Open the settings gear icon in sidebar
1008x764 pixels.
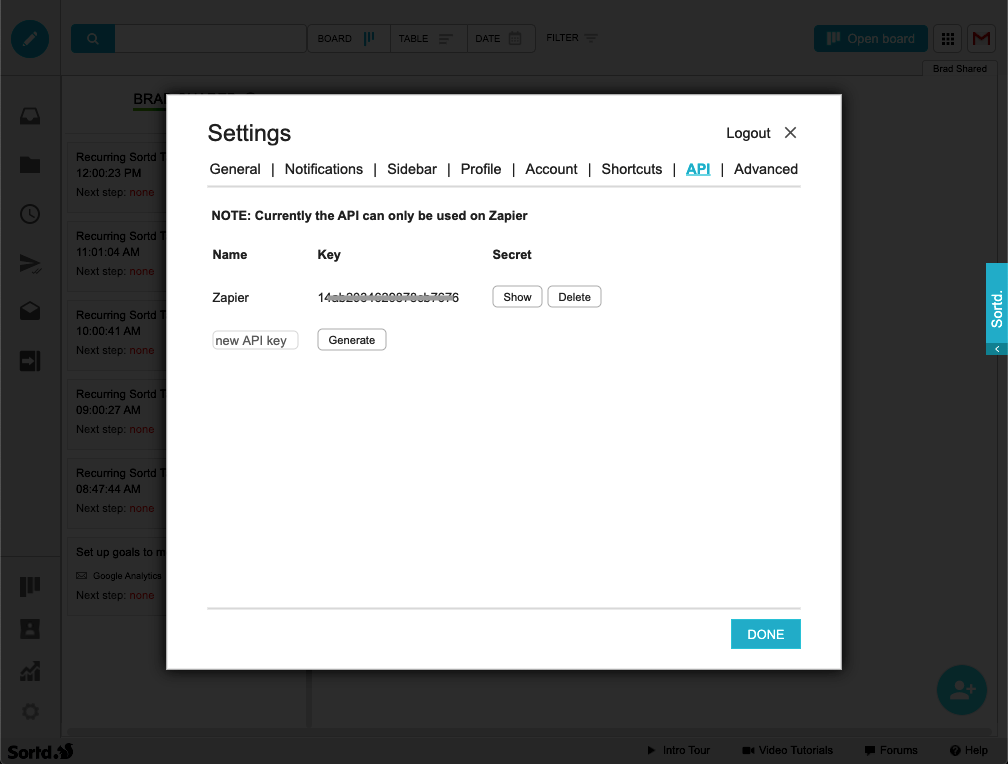point(30,712)
